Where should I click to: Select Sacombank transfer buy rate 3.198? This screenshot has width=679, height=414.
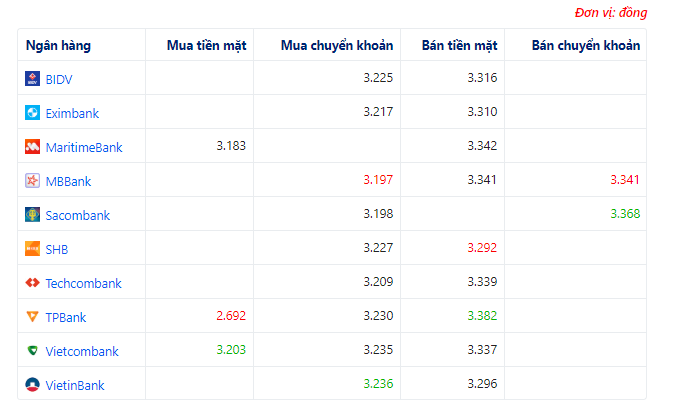[378, 213]
